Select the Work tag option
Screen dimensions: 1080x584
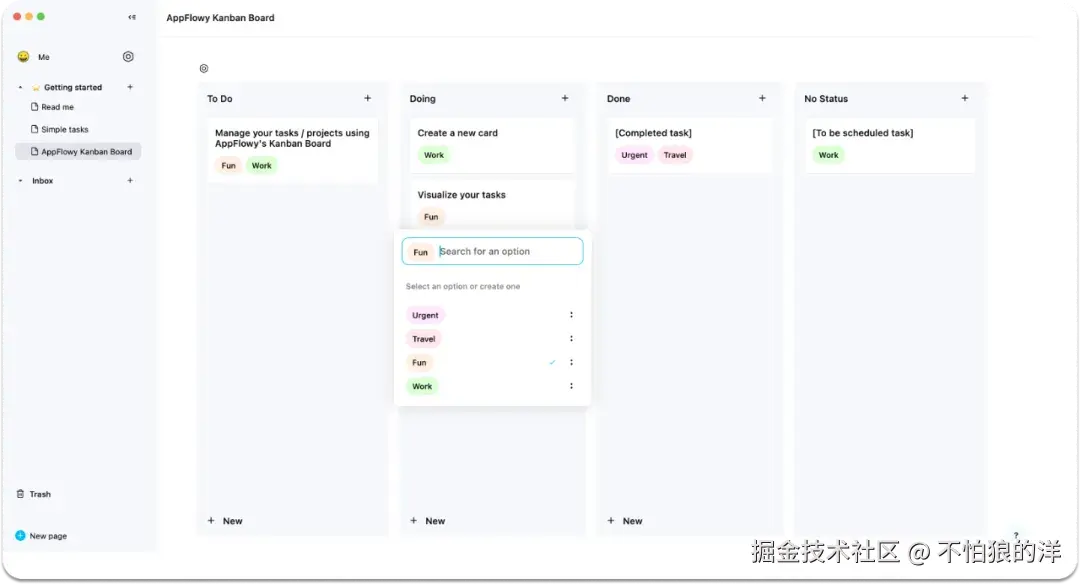(423, 386)
